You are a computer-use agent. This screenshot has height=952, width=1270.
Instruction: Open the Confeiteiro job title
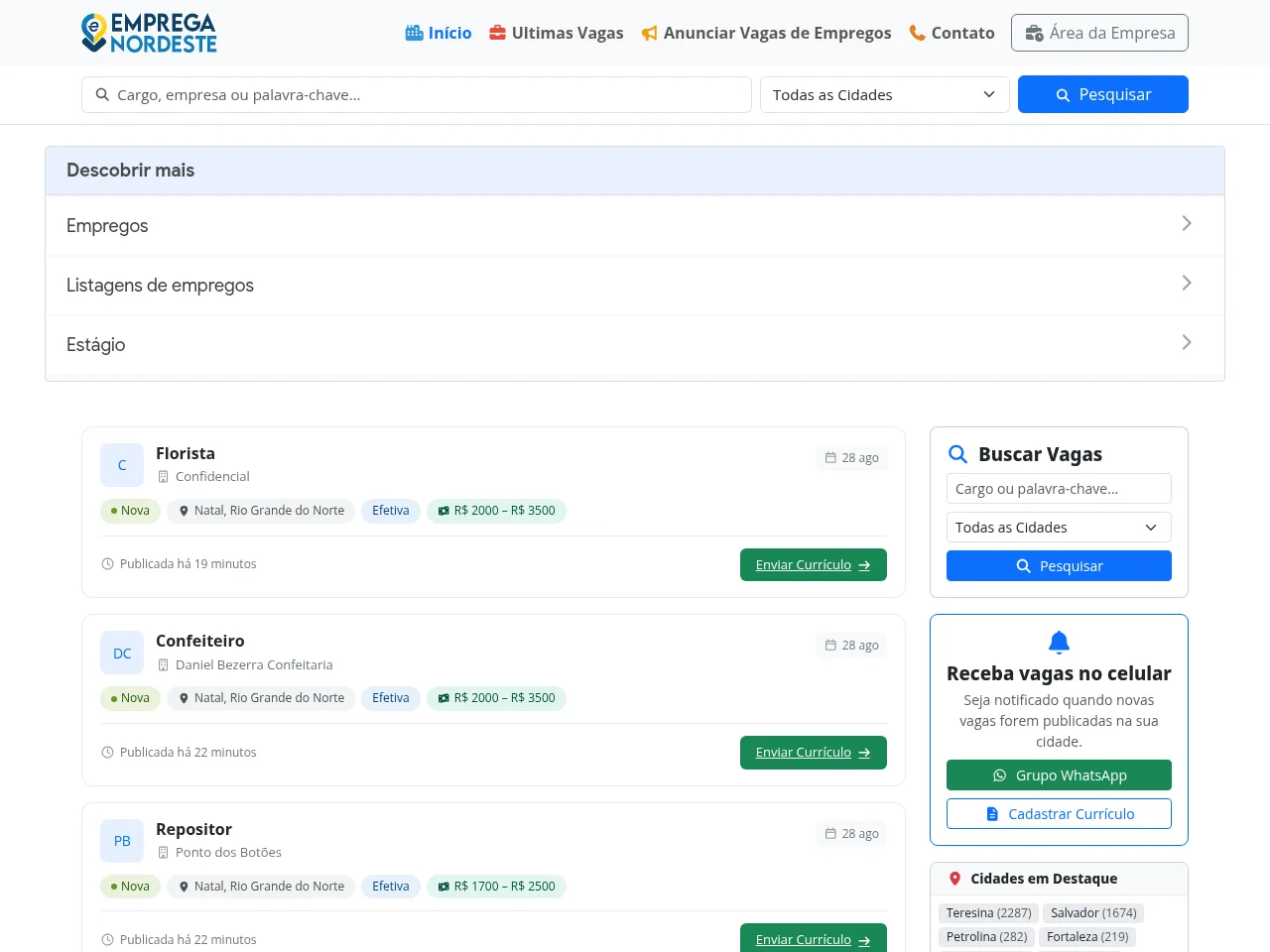(x=200, y=641)
